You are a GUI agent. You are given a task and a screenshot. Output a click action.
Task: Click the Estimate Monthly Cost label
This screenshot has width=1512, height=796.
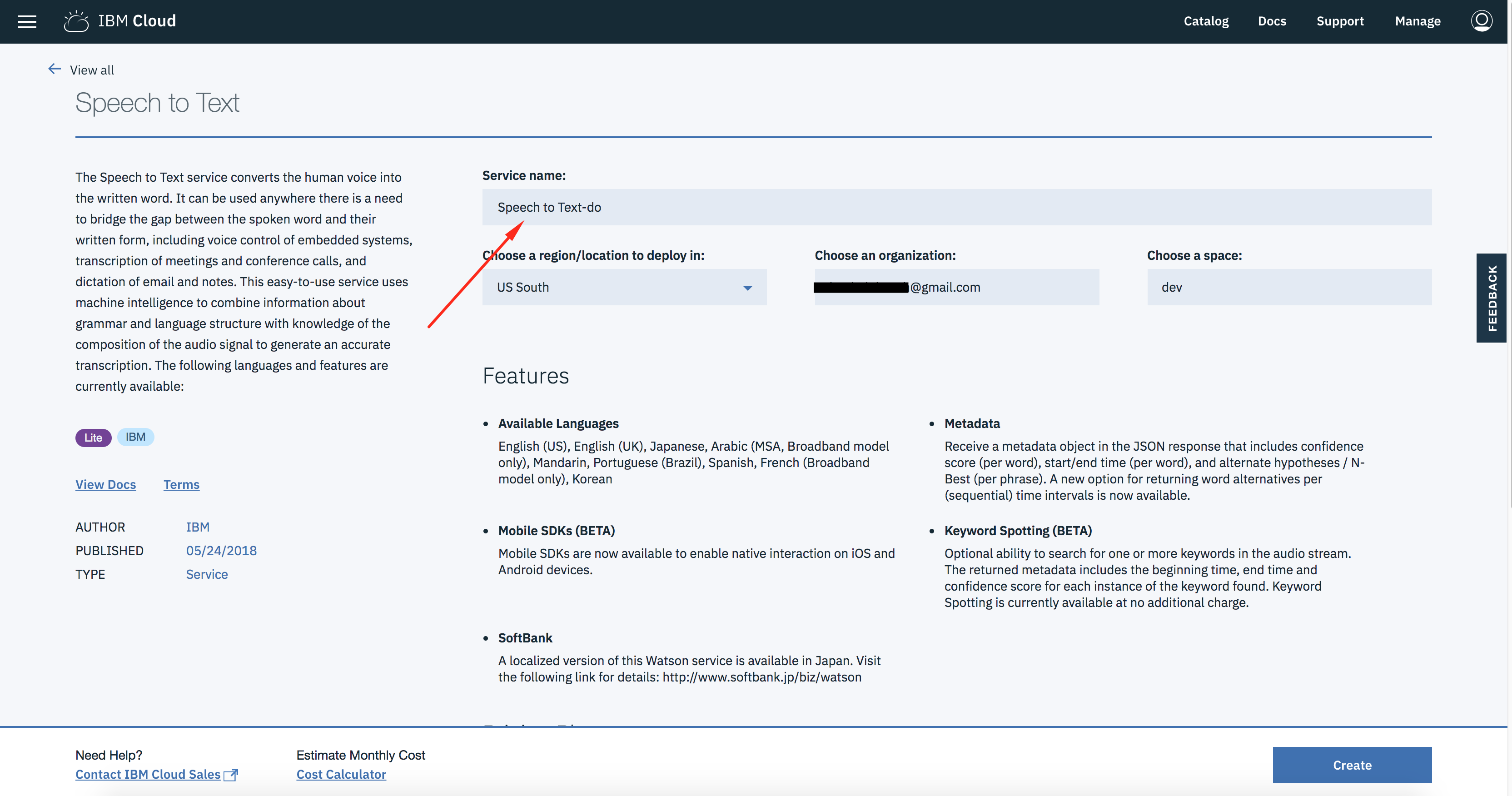pyautogui.click(x=360, y=755)
